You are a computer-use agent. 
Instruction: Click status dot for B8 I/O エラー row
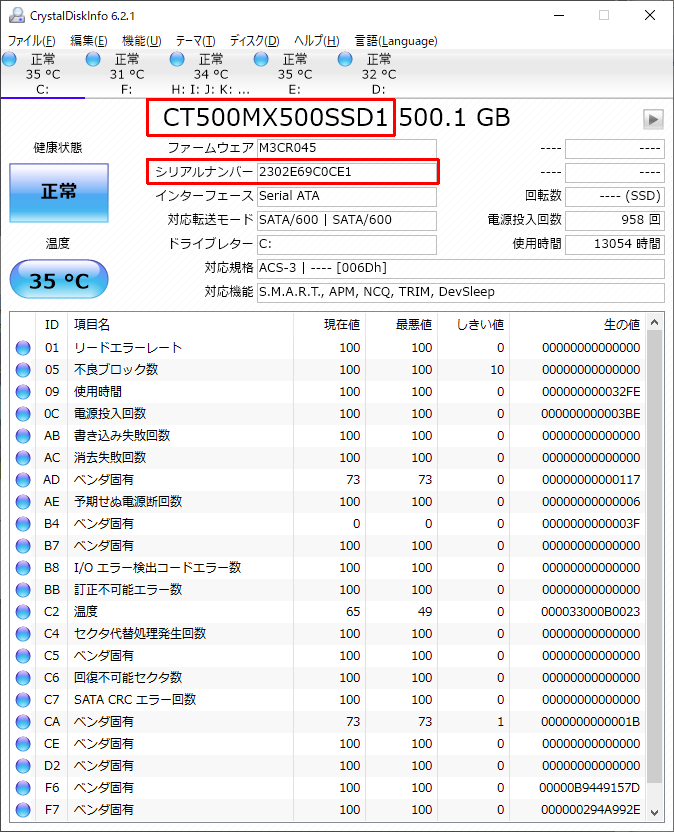(23, 568)
